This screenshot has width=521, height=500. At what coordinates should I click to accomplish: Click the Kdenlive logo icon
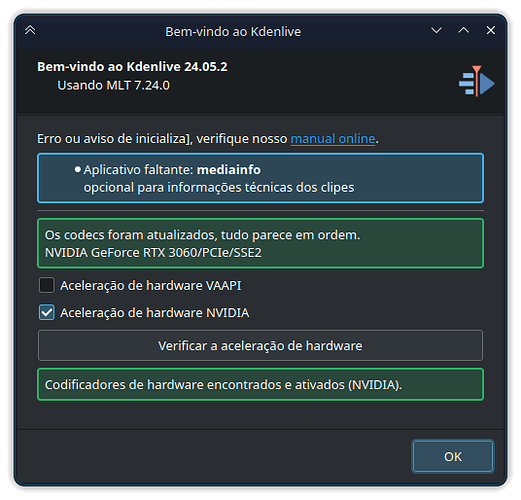[476, 81]
